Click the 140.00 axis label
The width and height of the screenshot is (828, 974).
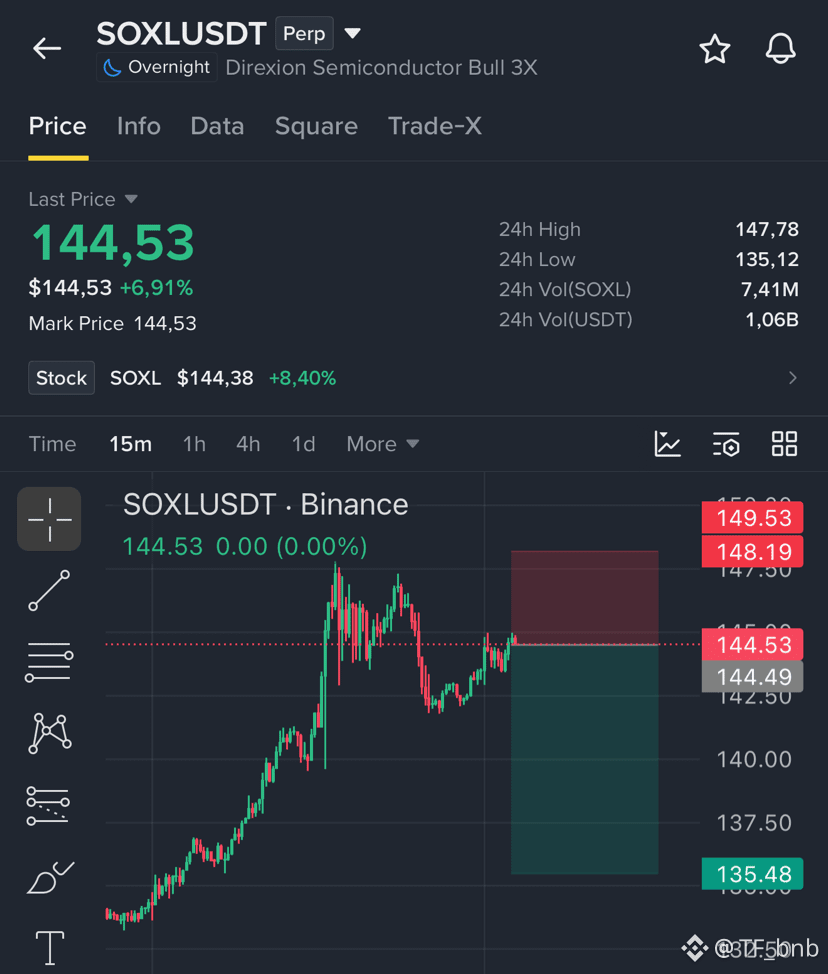(754, 759)
